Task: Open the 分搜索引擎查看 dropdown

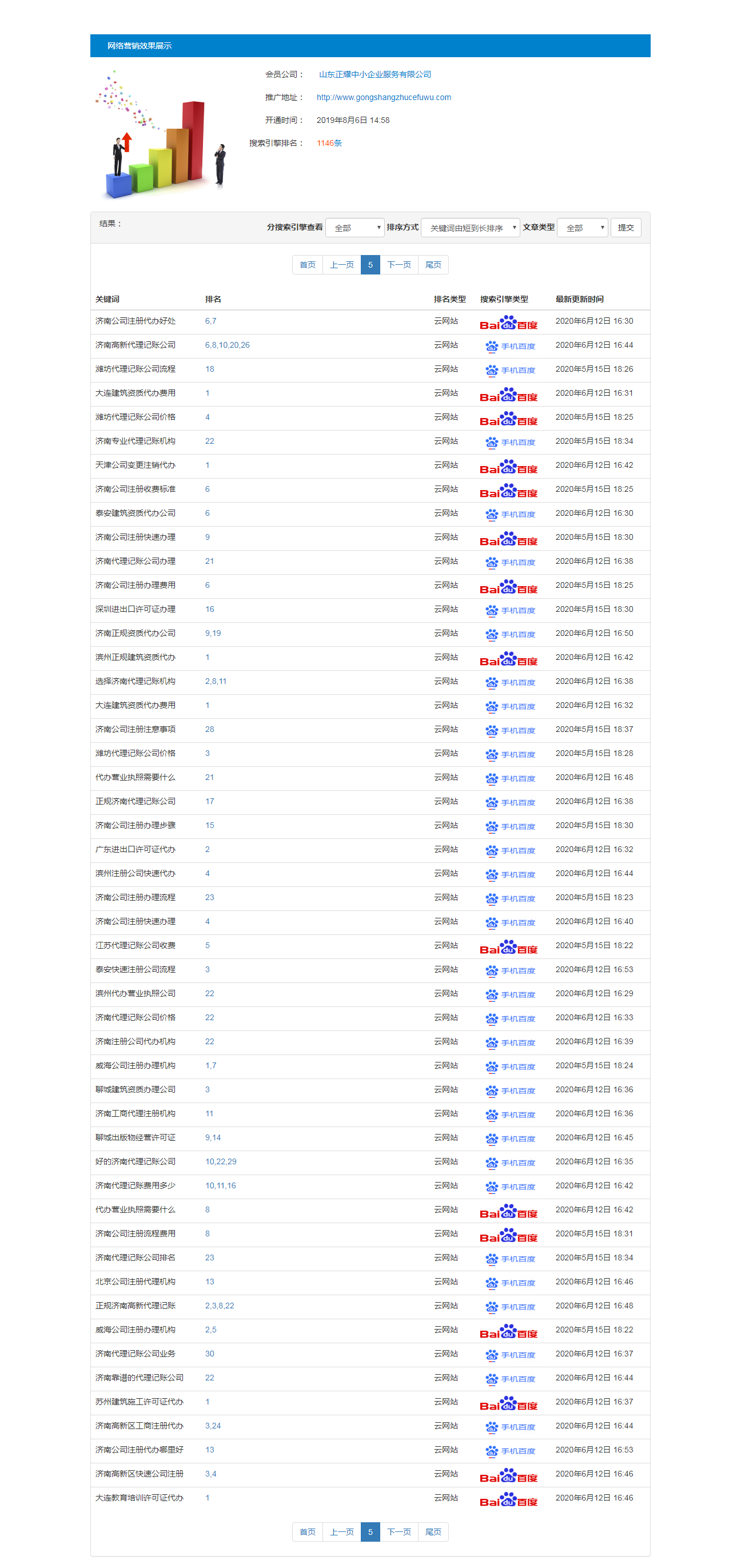Action: pos(354,228)
